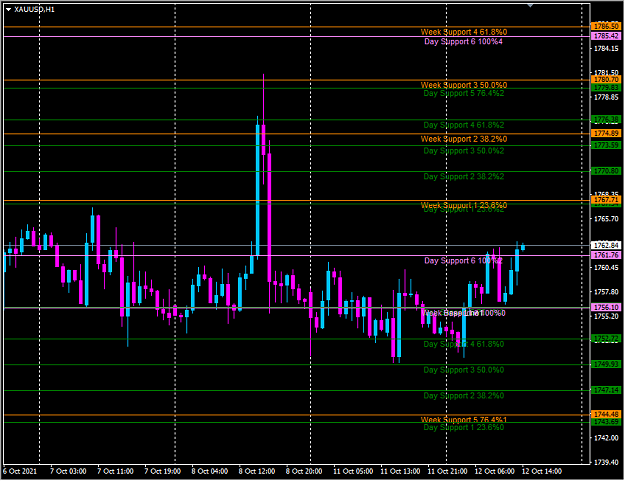The width and height of the screenshot is (625, 481).
Task: Click the '8 Oct 12:00' time axis label
Action: tap(257, 471)
